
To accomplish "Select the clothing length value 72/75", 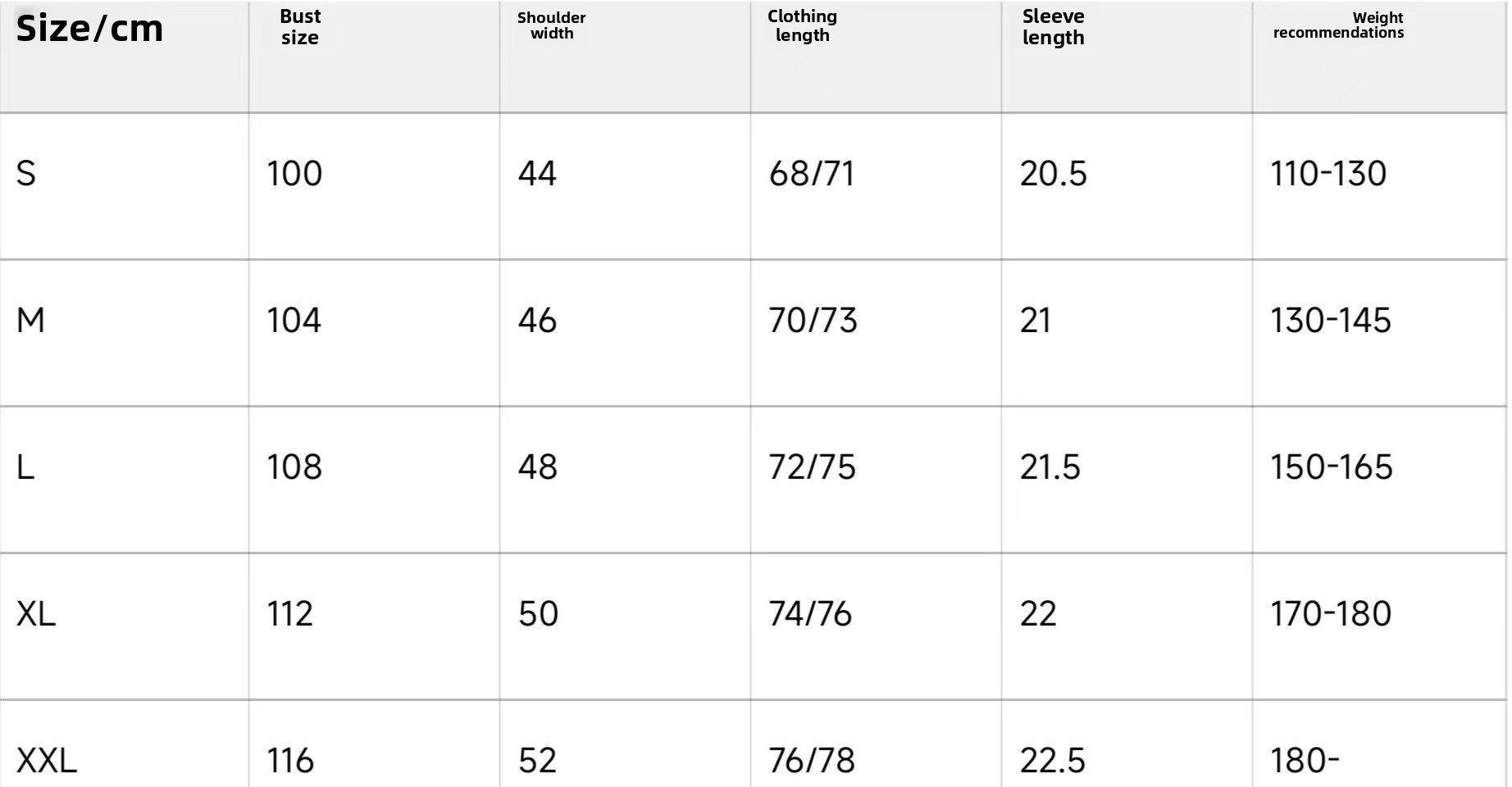I will [x=812, y=467].
